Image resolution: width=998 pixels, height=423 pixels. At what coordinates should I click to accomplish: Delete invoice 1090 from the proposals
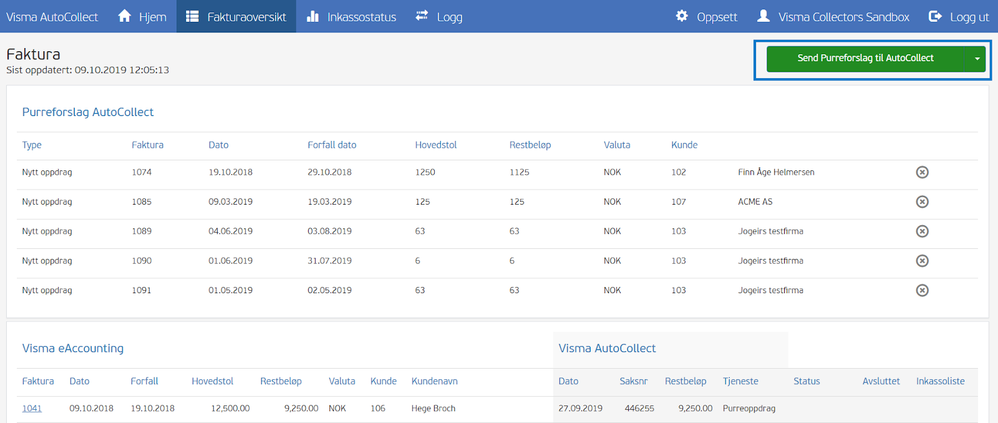(922, 261)
